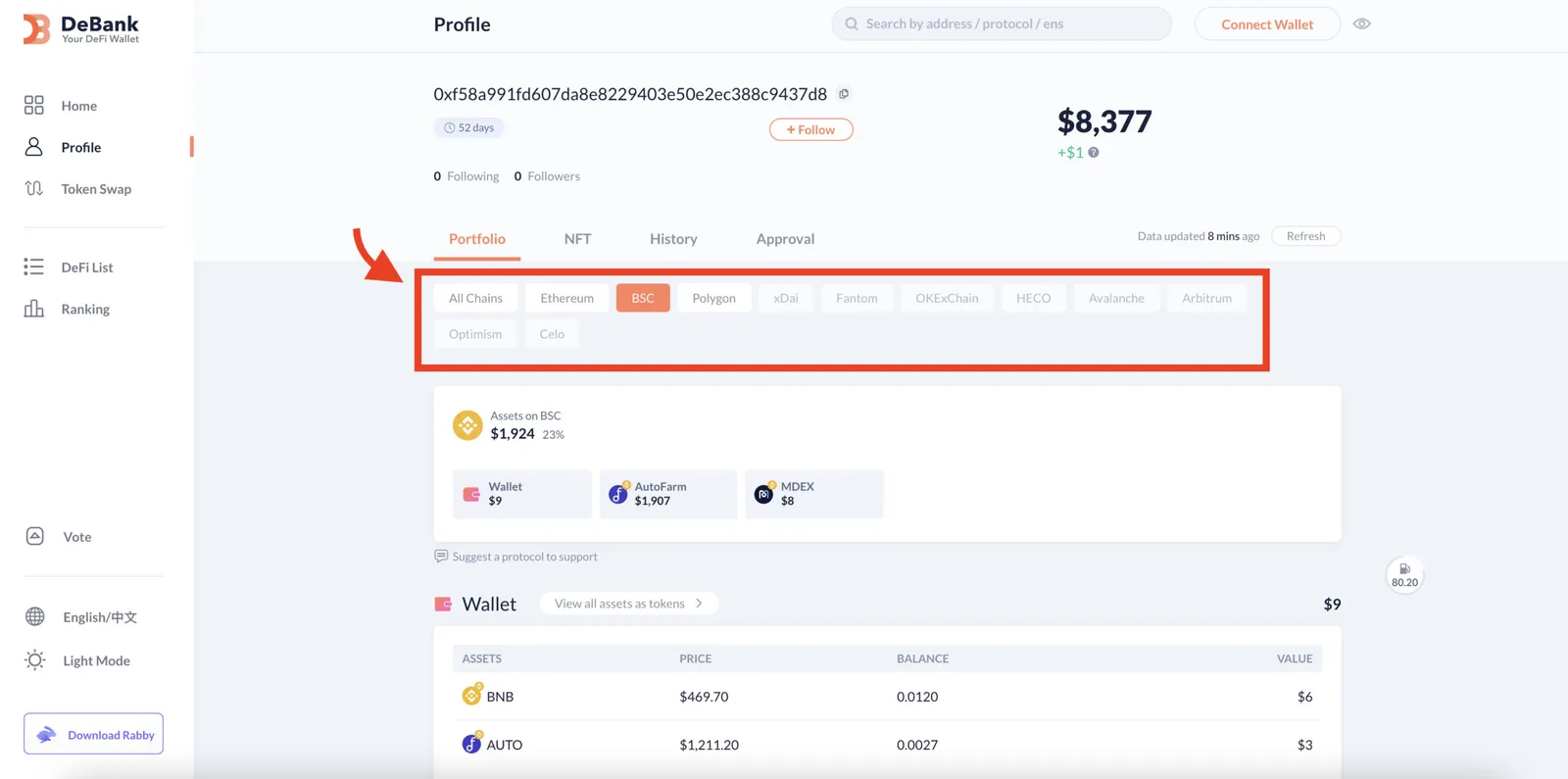This screenshot has height=779, width=1568.
Task: Select Fantom chain filter
Action: click(857, 298)
